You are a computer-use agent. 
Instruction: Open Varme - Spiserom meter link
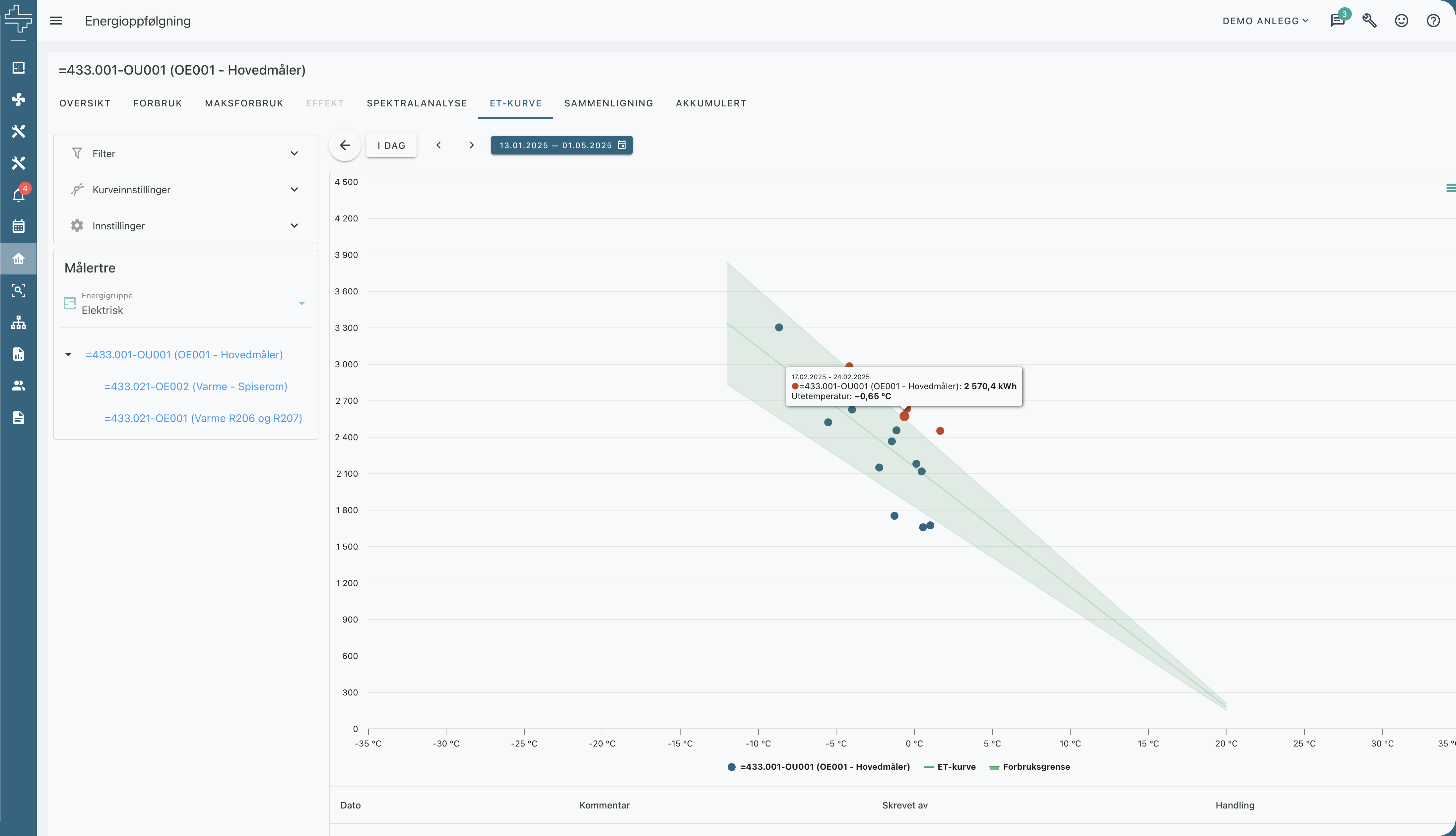(x=195, y=387)
